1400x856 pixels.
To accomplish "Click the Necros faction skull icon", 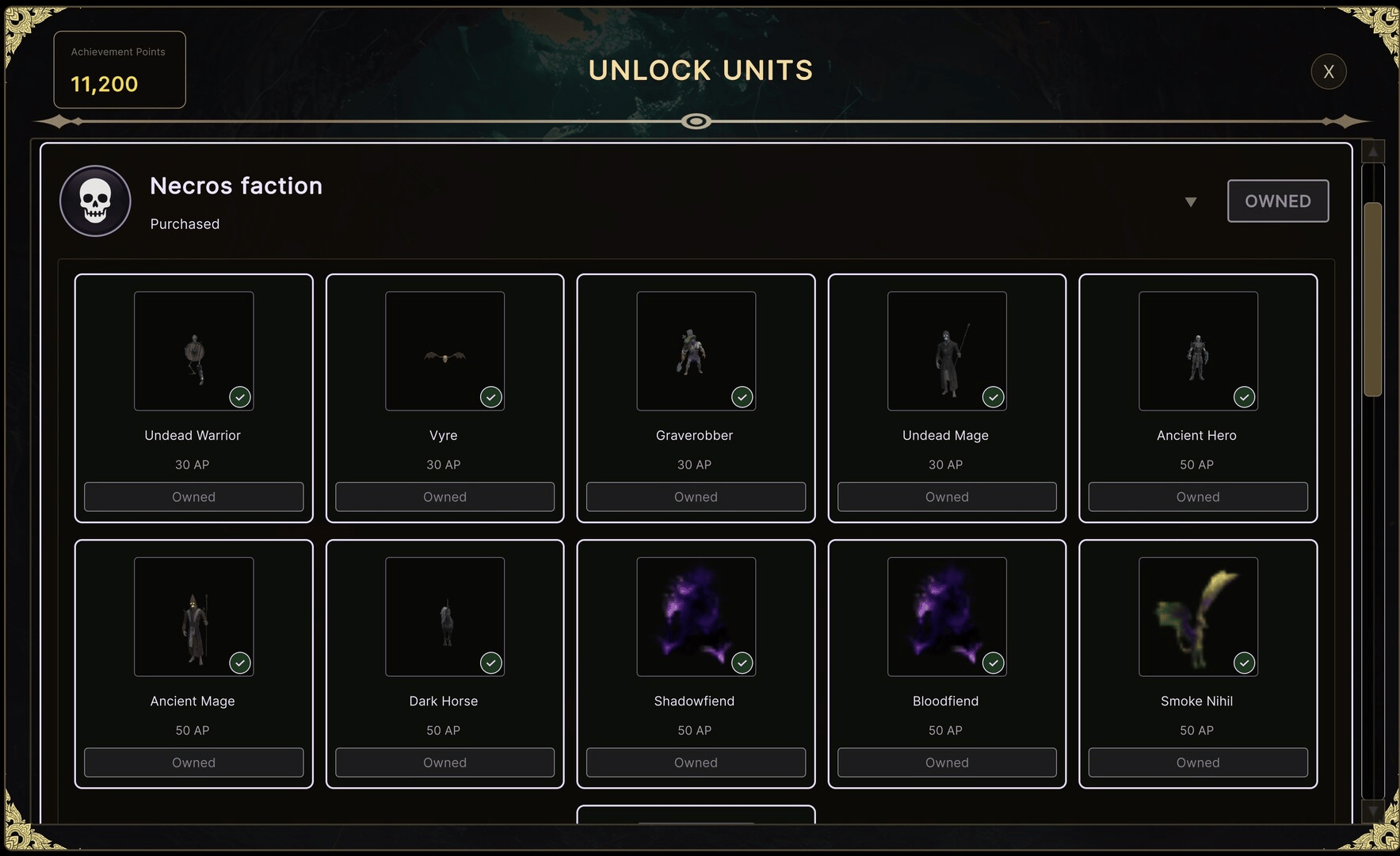I will point(95,201).
